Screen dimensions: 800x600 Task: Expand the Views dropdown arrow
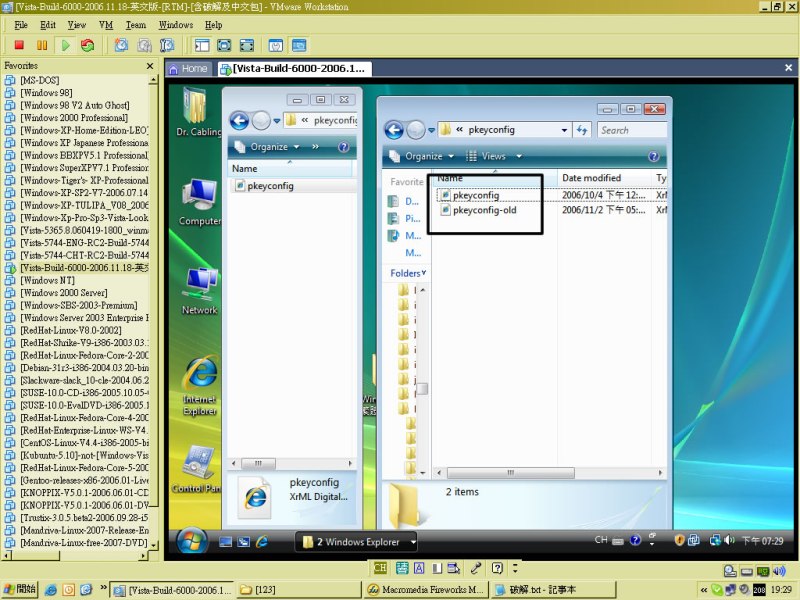click(519, 156)
